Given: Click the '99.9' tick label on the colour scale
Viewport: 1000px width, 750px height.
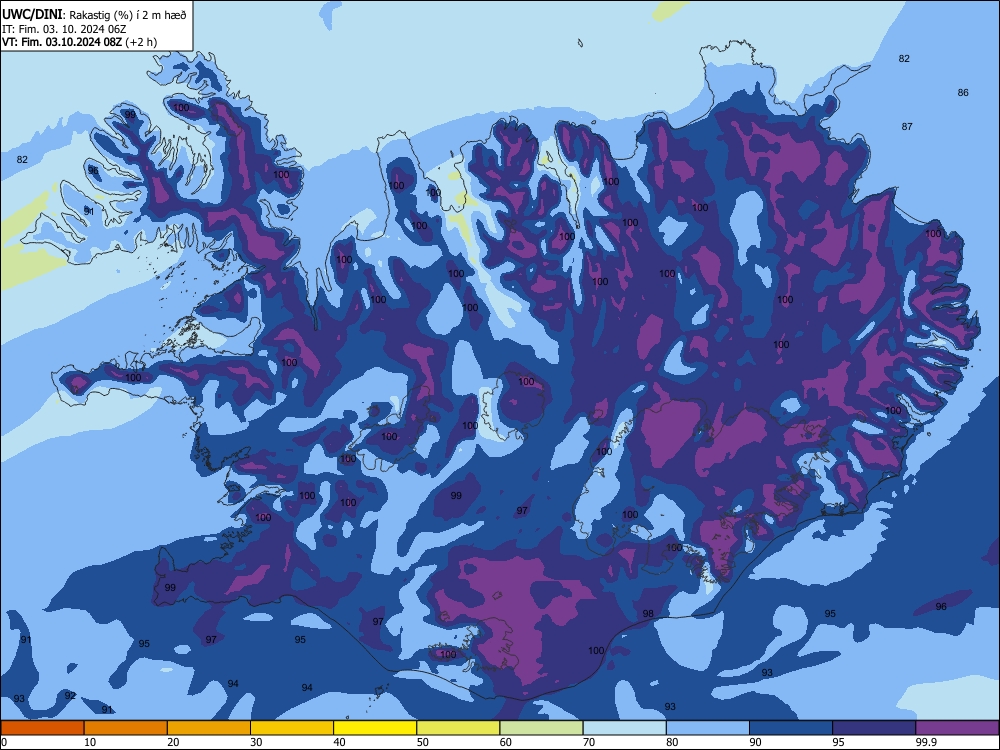Looking at the screenshot, I should click(x=926, y=742).
